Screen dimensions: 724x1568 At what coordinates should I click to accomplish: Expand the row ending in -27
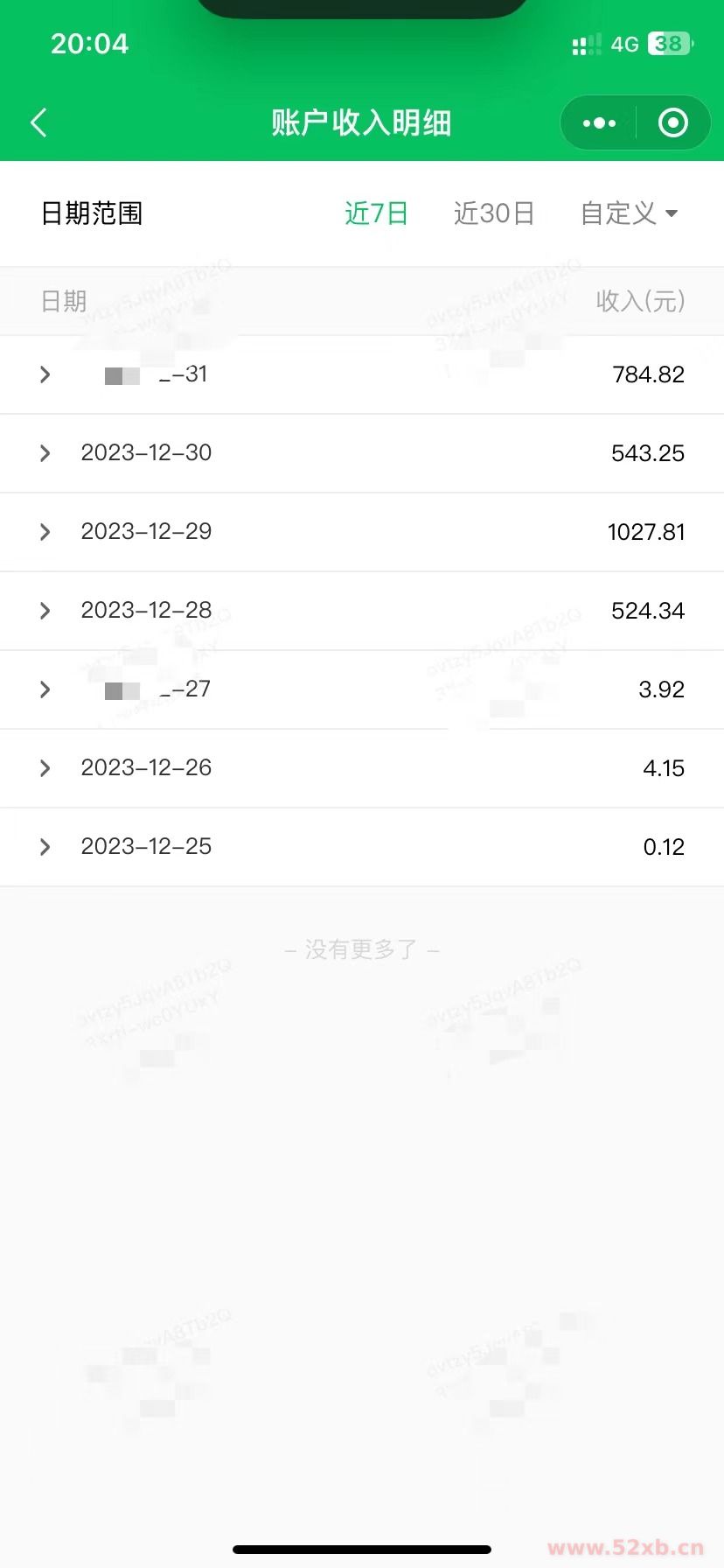point(45,689)
